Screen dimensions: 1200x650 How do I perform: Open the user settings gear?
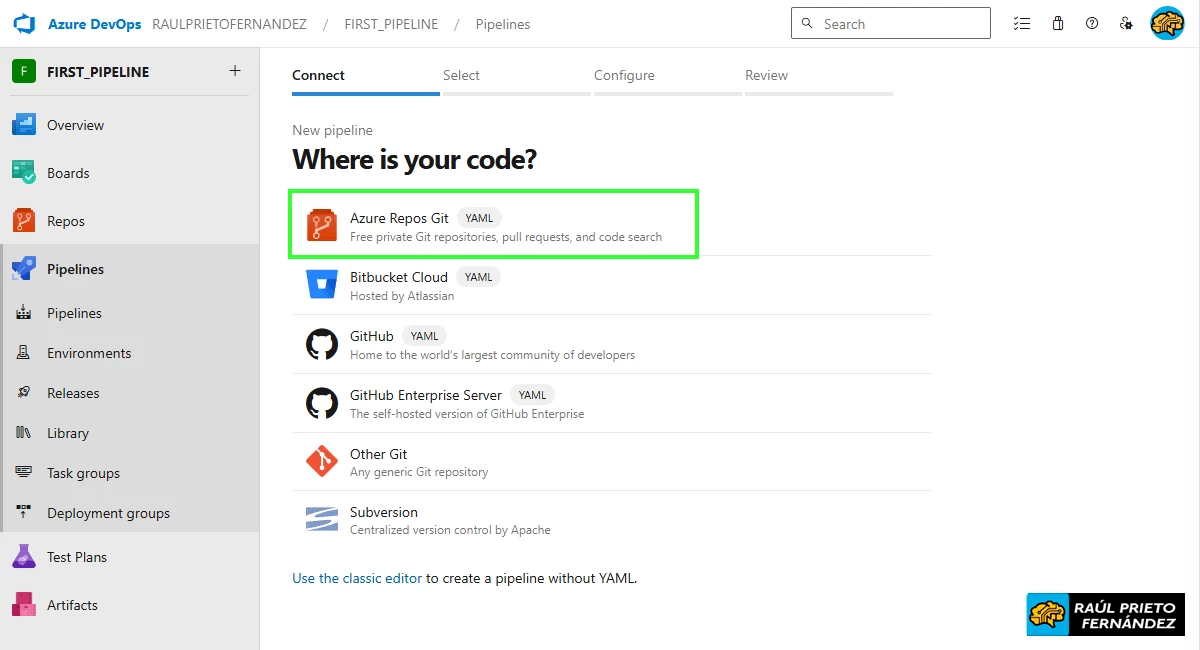click(1127, 22)
